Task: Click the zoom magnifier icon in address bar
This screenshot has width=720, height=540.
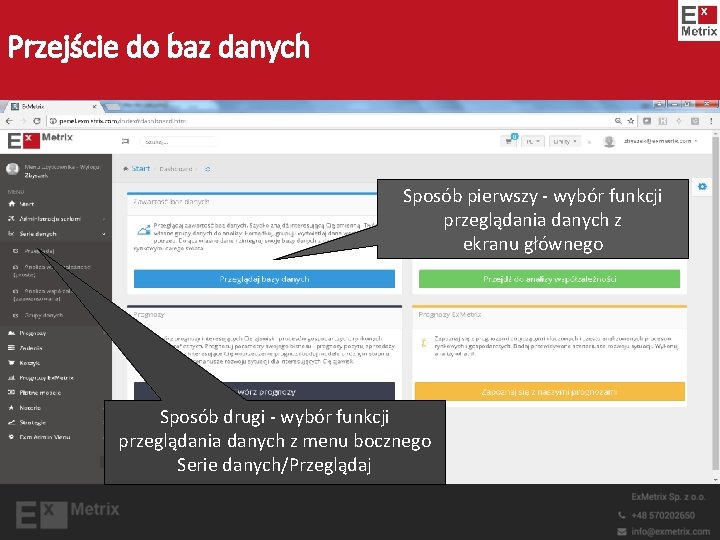Action: coord(618,121)
